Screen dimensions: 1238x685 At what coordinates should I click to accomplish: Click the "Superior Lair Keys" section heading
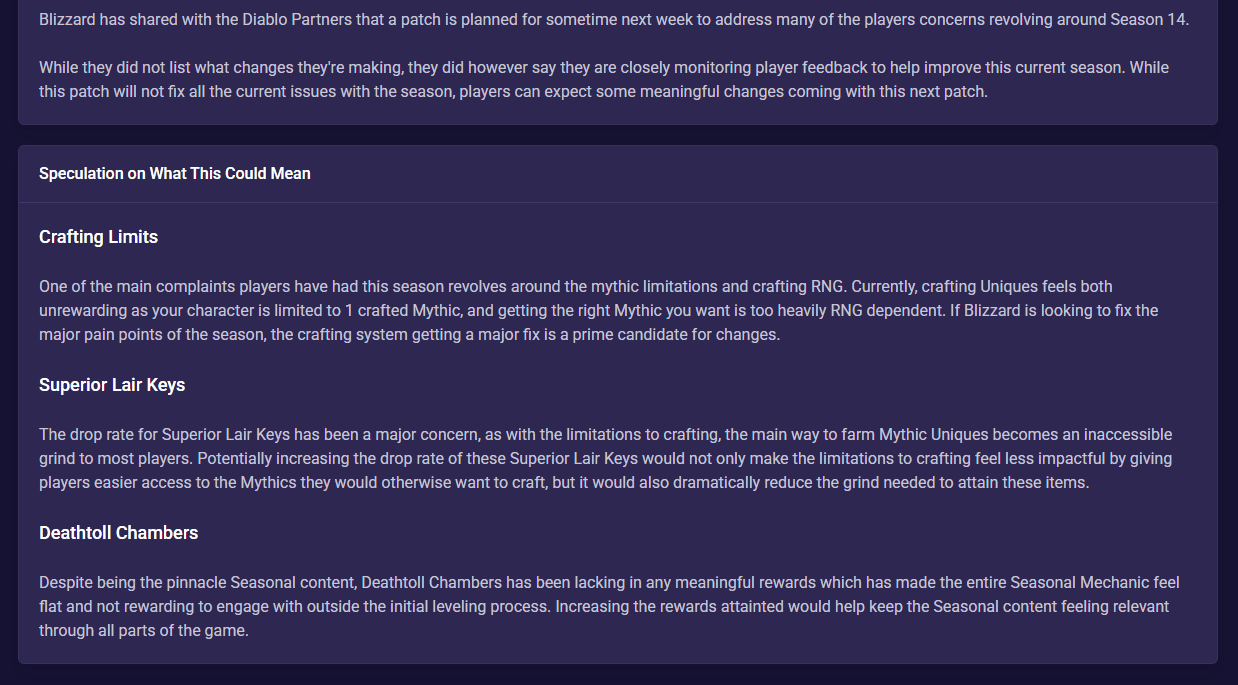pos(112,385)
